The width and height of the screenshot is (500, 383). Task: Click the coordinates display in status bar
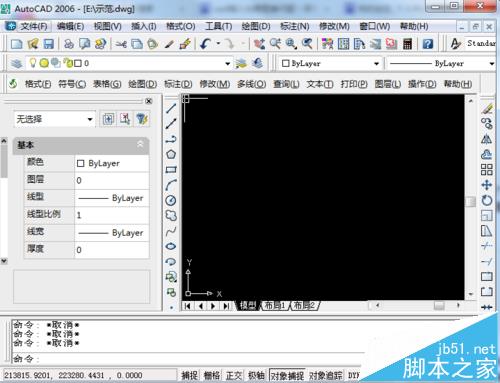coord(89,376)
